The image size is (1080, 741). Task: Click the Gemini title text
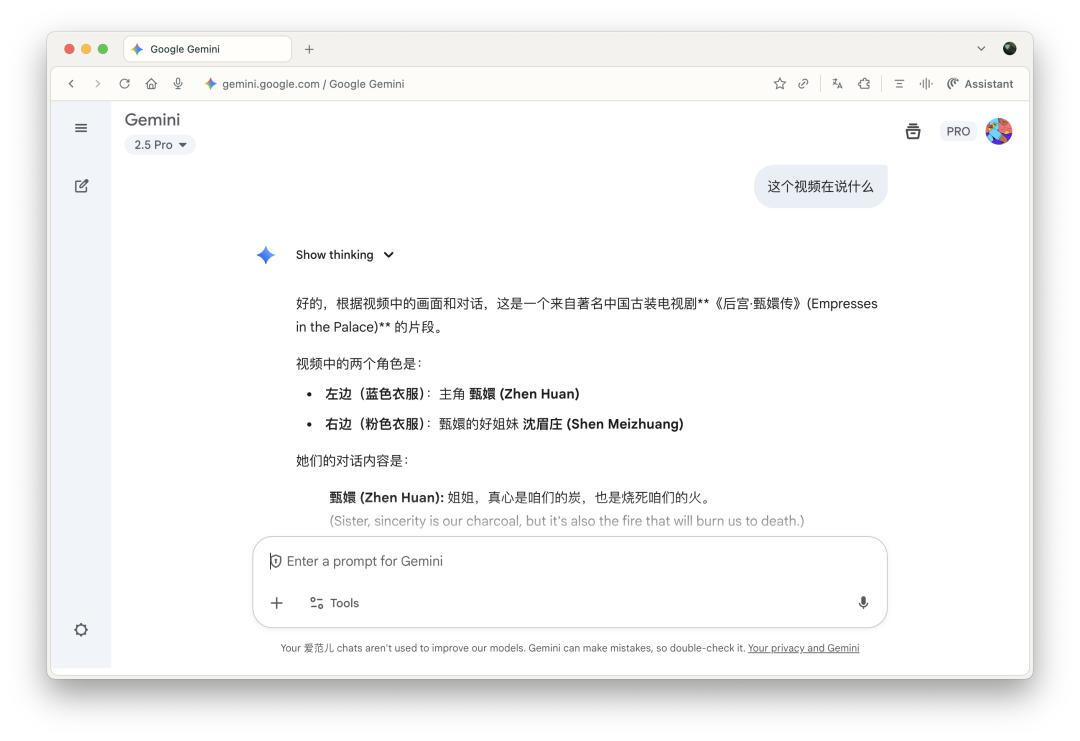[152, 120]
